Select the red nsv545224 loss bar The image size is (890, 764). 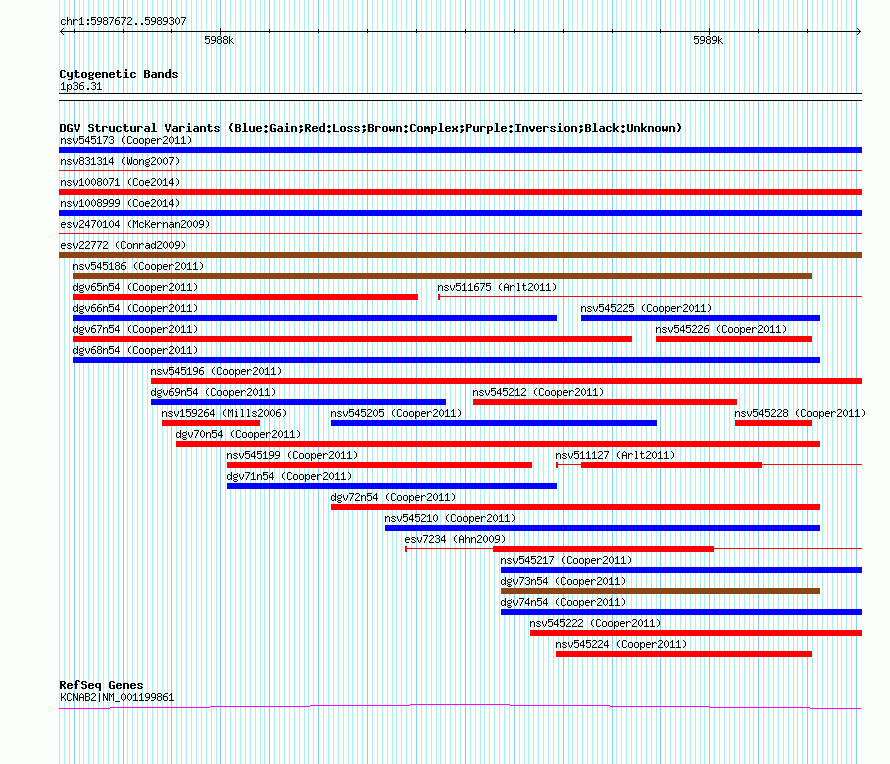pos(684,654)
